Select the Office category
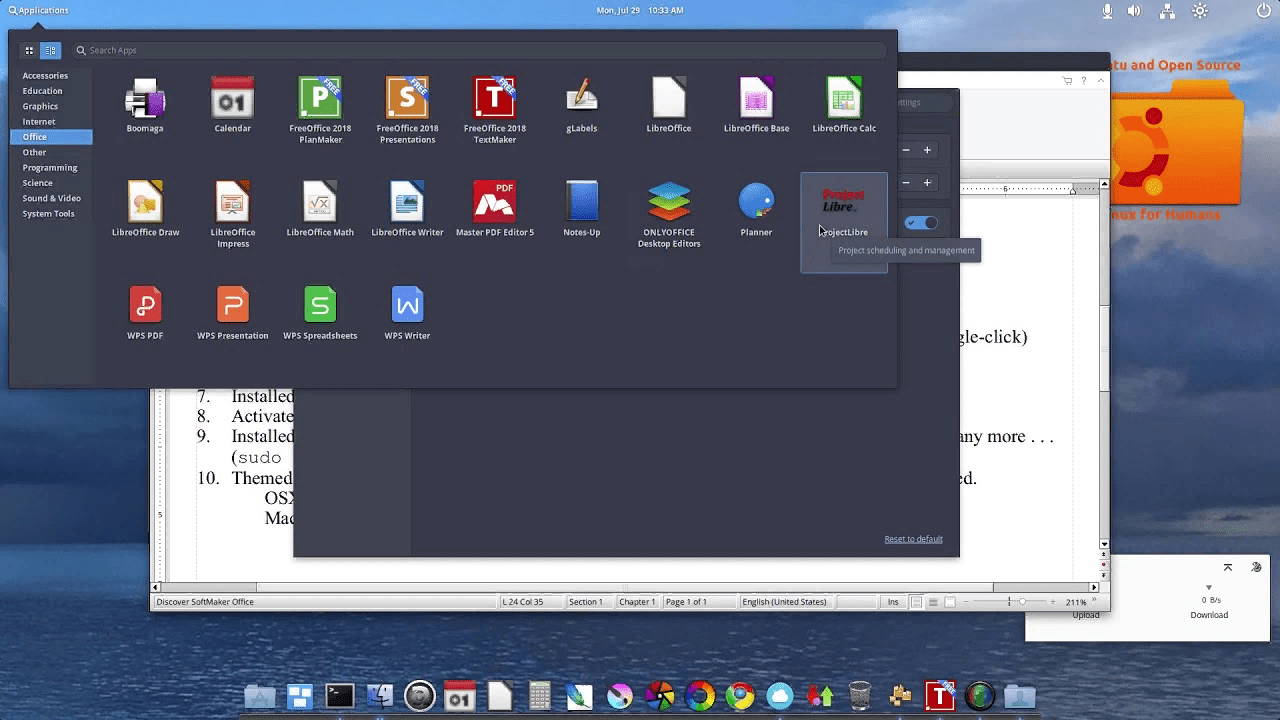This screenshot has width=1280, height=720. pos(51,137)
